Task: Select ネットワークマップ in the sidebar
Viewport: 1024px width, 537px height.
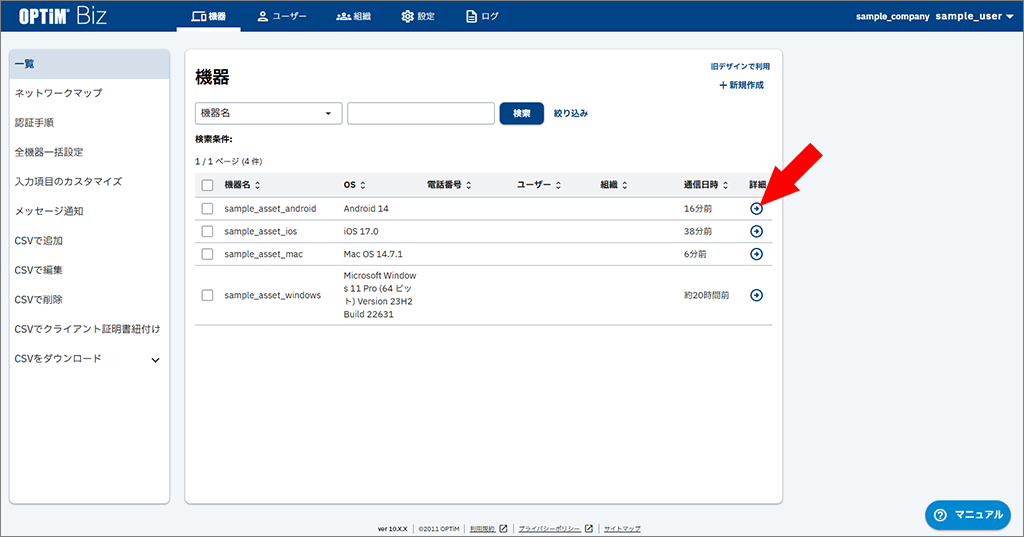Action: point(59,93)
